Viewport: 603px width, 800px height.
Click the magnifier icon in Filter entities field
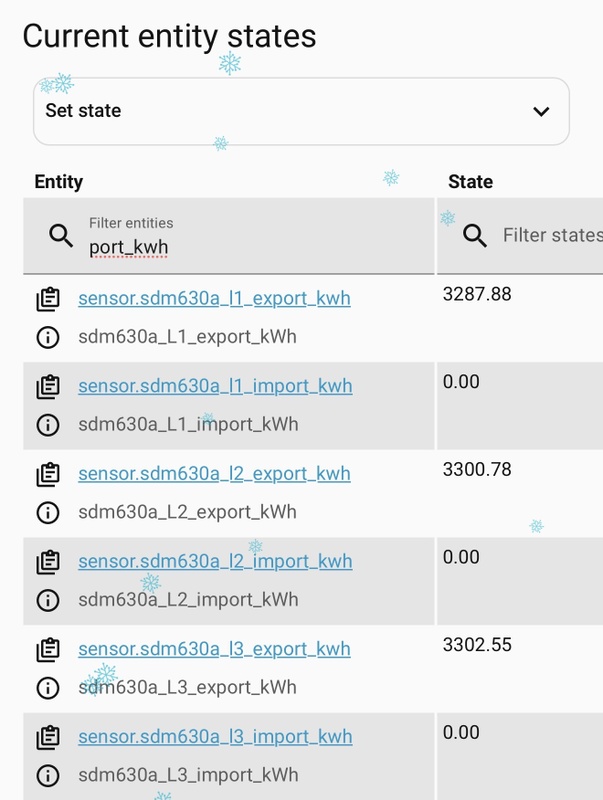coord(62,236)
